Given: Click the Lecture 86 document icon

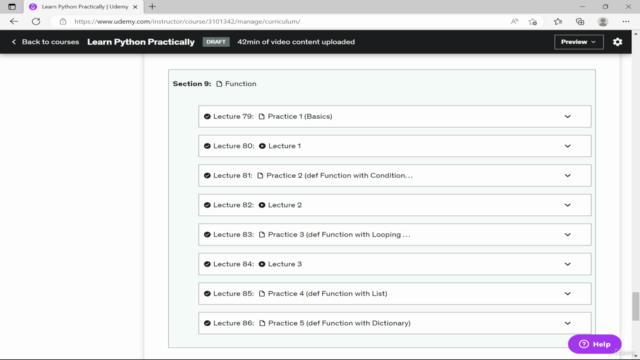Looking at the screenshot, I should tap(262, 323).
